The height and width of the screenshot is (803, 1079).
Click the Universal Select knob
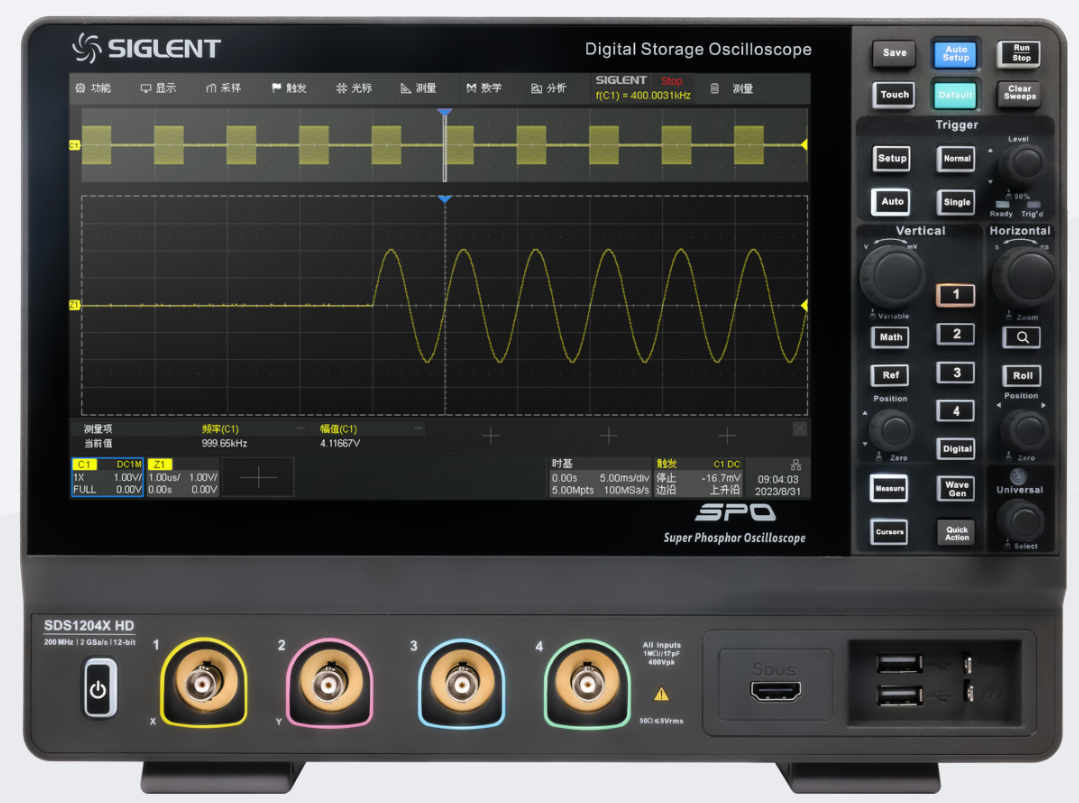pos(1022,521)
